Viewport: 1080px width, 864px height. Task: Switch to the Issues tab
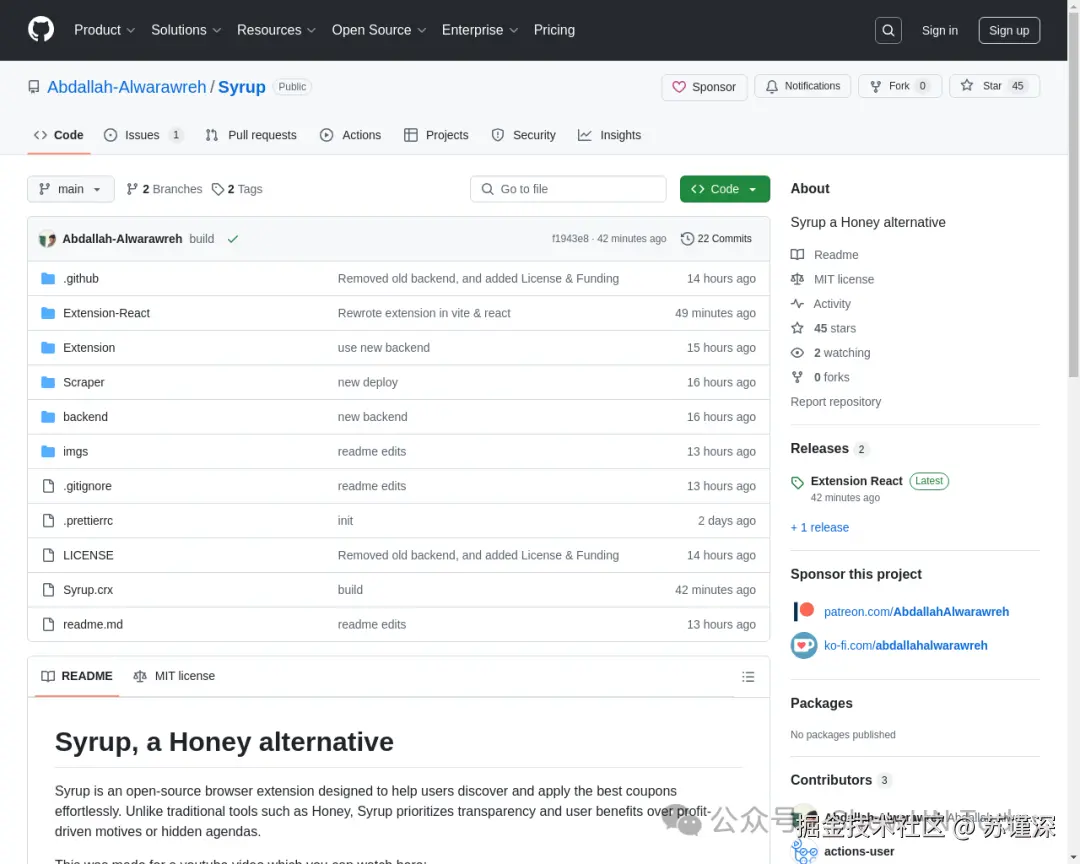click(x=143, y=135)
